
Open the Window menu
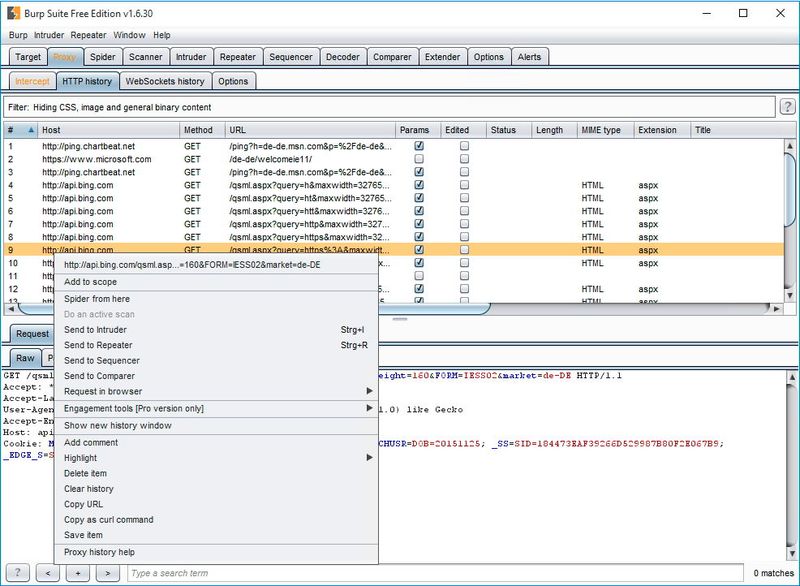click(x=129, y=35)
